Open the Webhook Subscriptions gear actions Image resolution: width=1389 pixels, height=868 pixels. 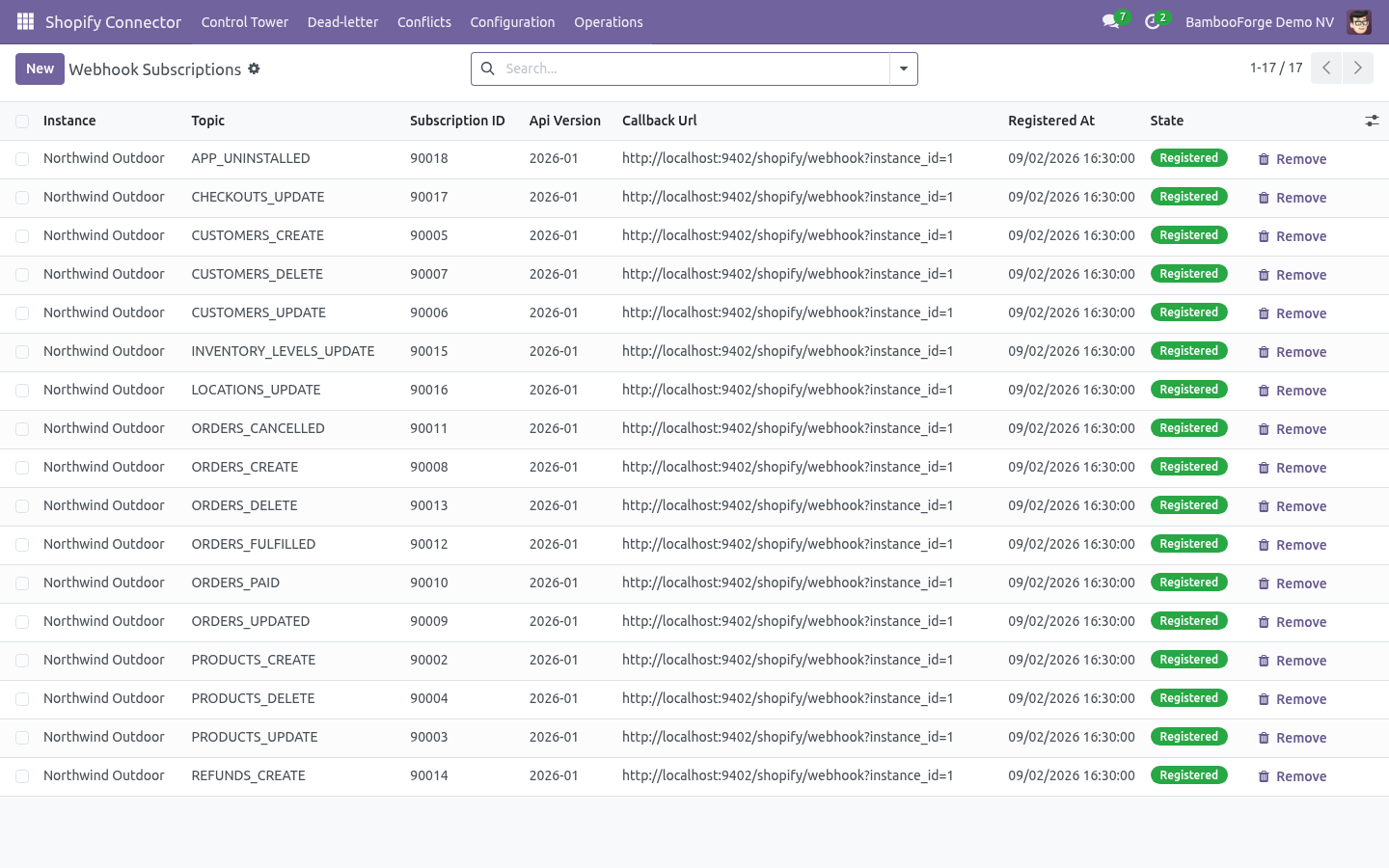pos(254,68)
